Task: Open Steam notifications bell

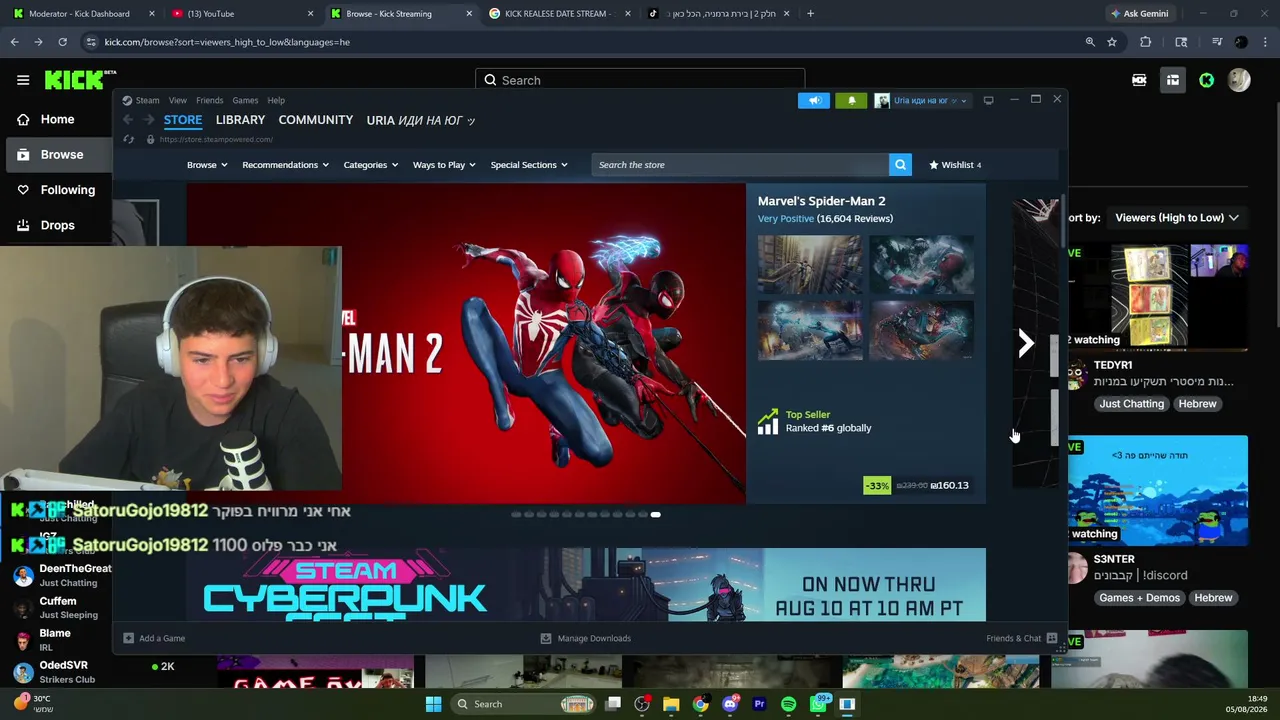Action: [852, 100]
